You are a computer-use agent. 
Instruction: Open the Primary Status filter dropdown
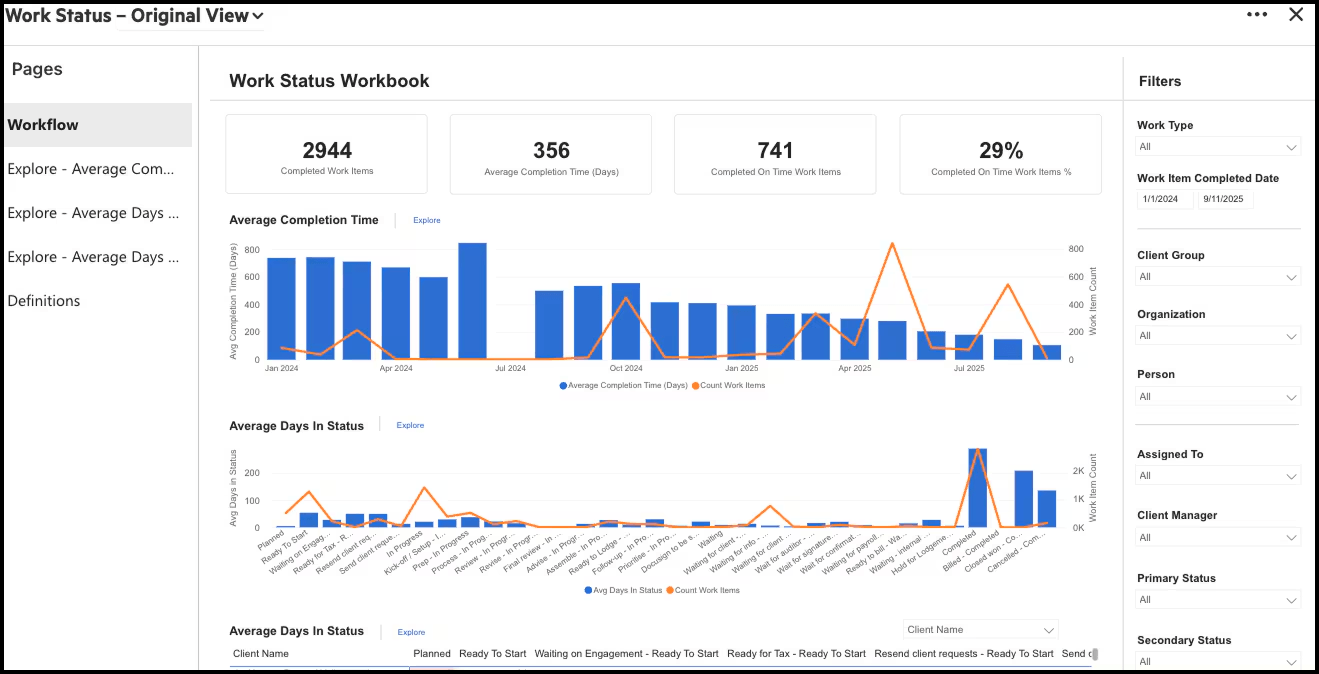click(x=1218, y=600)
